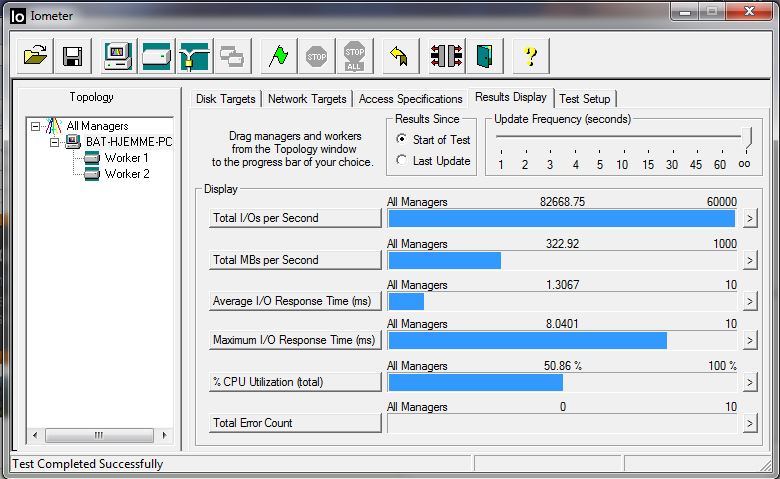Click the topology horizontal scrollbar thumb

[x=99, y=435]
